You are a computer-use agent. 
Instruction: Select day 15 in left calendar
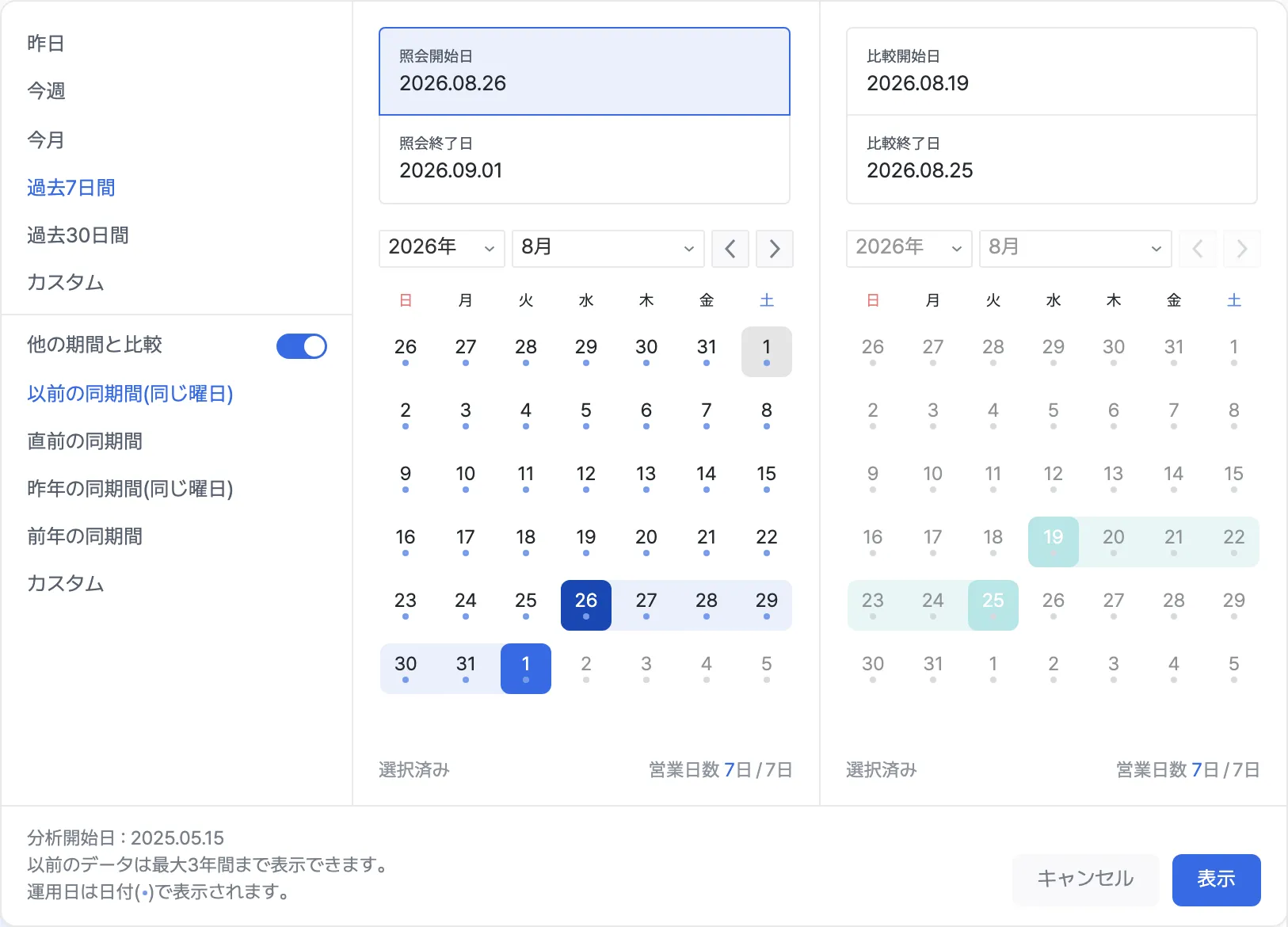(767, 479)
